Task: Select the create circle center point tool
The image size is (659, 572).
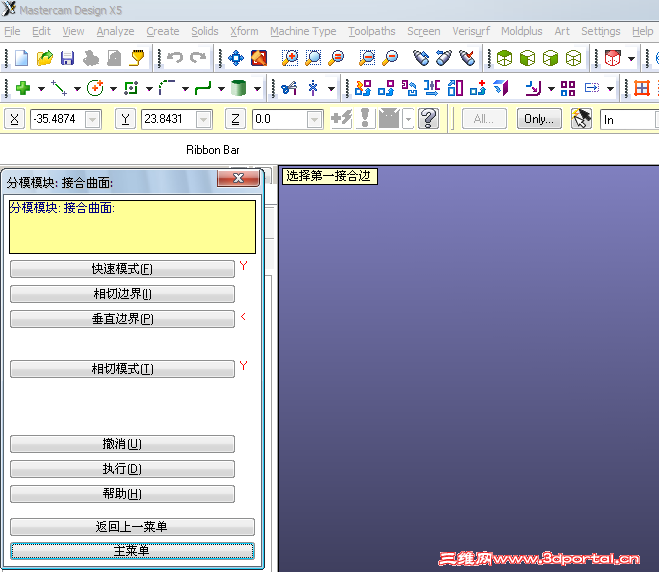Action: pos(95,88)
